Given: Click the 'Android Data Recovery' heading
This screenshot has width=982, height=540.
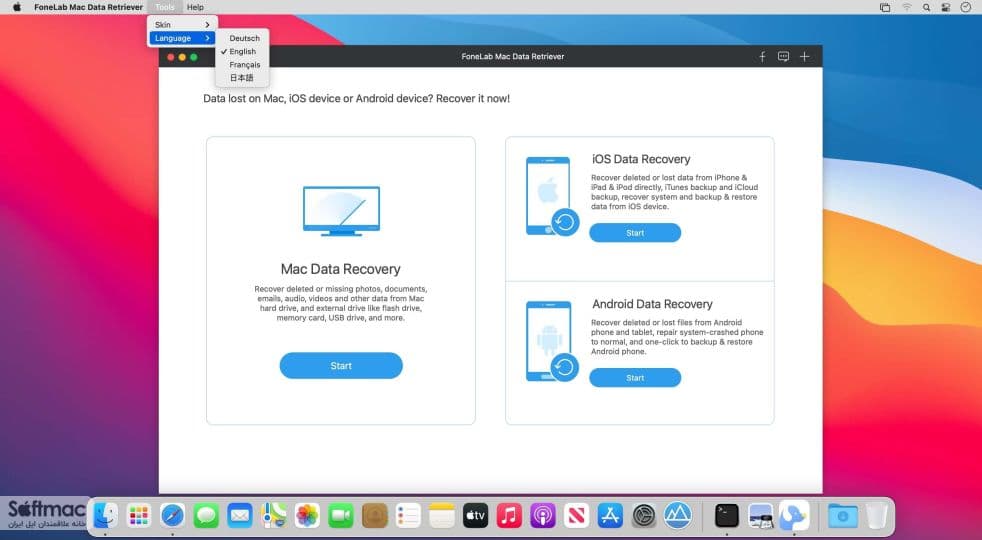Looking at the screenshot, I should (653, 304).
